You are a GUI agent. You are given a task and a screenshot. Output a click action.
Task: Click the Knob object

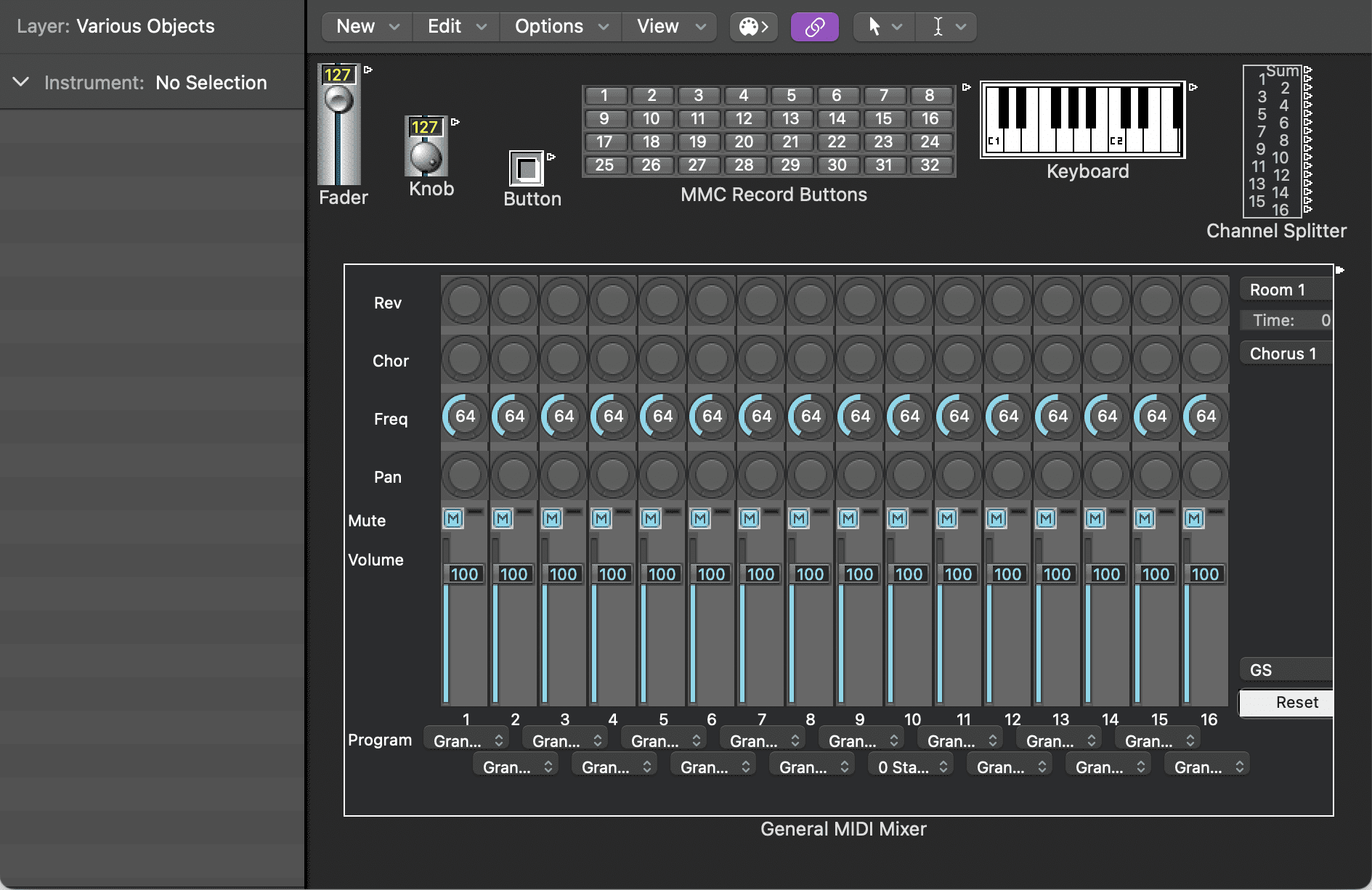[x=426, y=155]
